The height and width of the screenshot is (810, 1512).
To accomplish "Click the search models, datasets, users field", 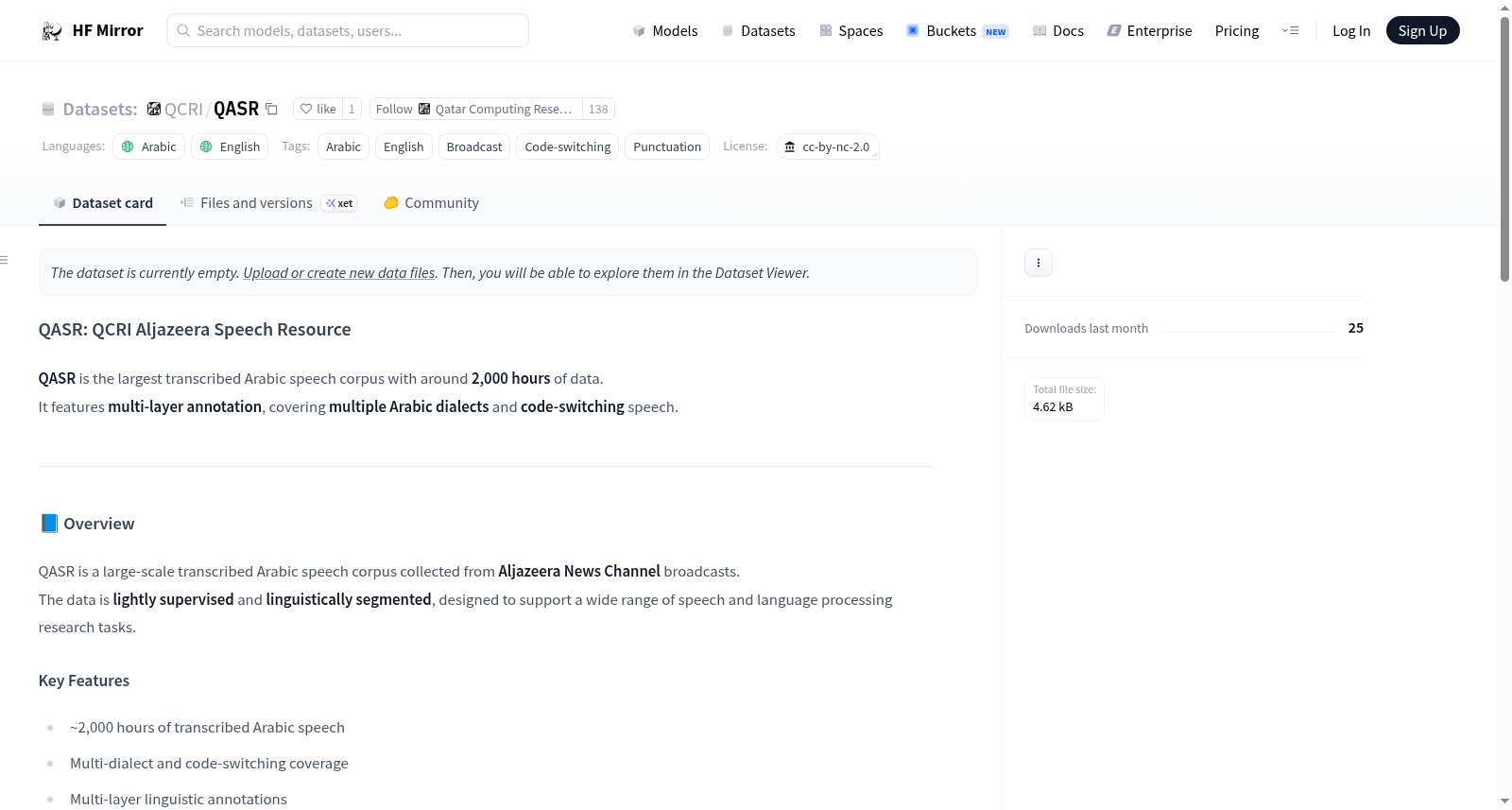I will pyautogui.click(x=348, y=30).
